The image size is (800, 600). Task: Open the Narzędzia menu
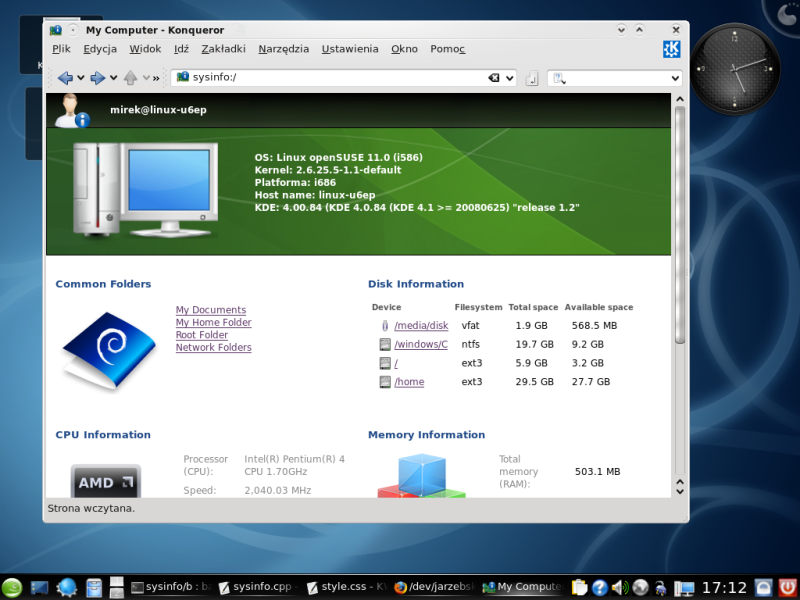284,49
